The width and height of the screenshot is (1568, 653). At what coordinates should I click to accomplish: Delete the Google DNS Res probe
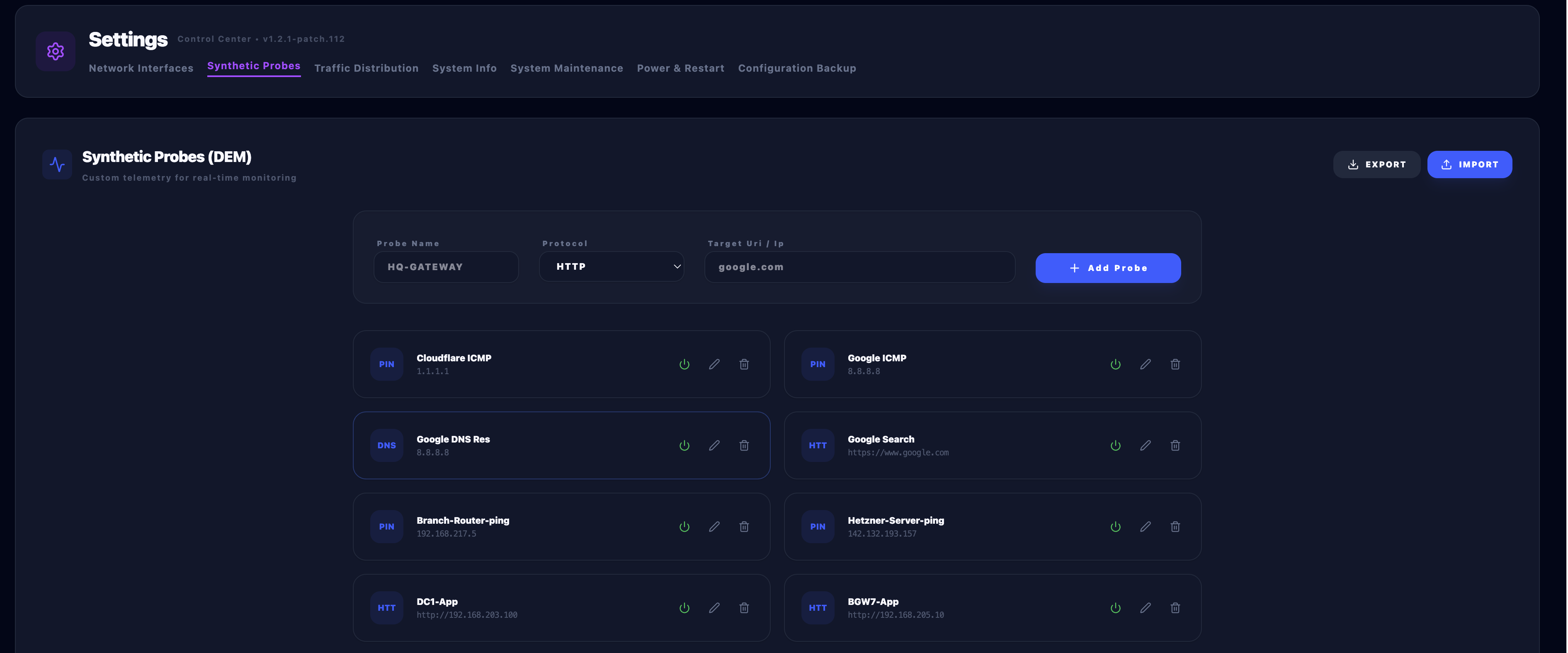click(744, 445)
